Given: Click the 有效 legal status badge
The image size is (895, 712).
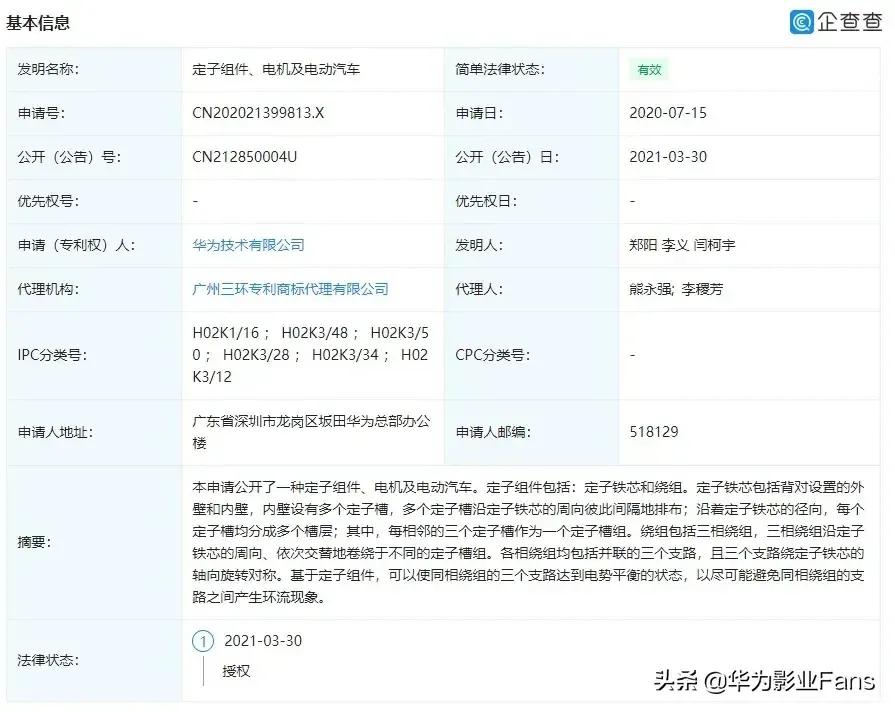Looking at the screenshot, I should click(x=649, y=70).
